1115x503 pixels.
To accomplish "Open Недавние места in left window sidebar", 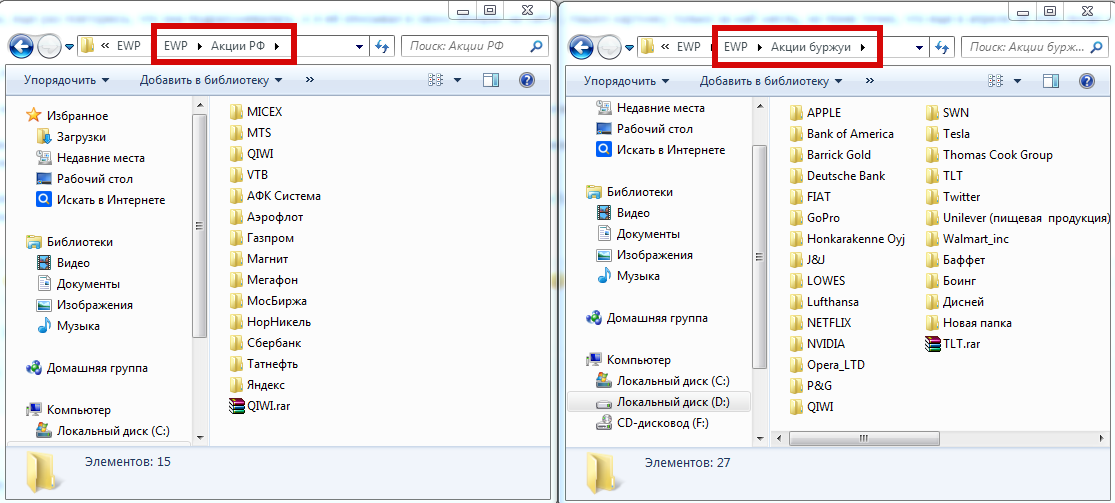I will click(90, 158).
